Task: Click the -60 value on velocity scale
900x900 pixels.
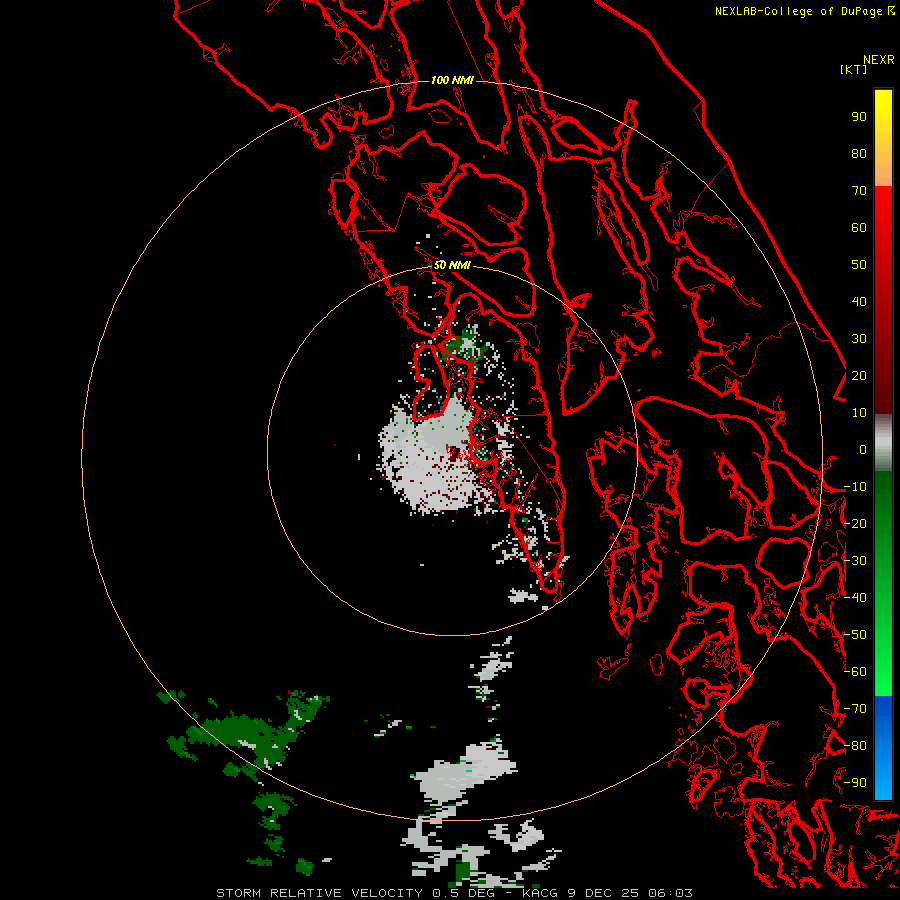Action: pyautogui.click(x=855, y=672)
